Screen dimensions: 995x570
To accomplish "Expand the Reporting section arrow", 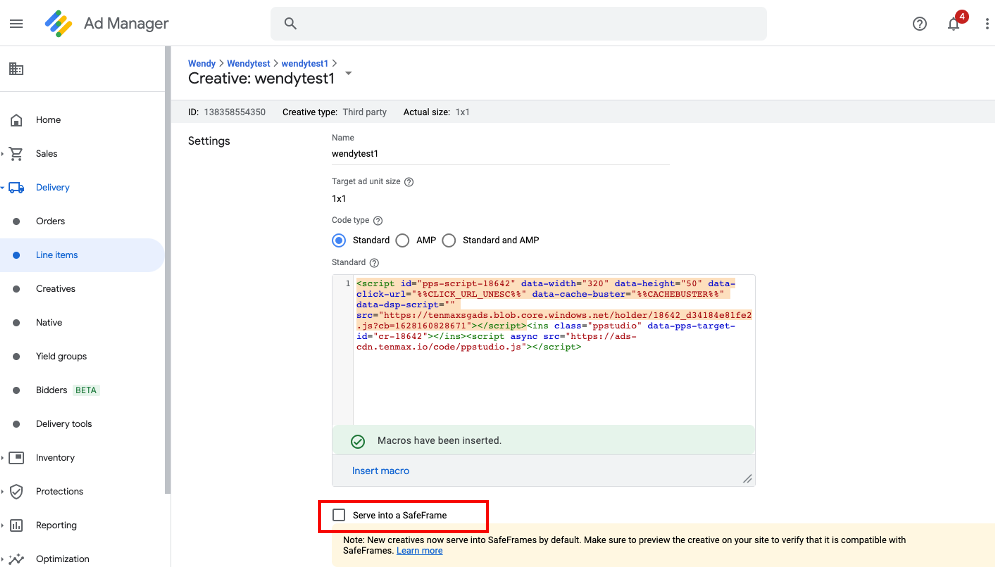I will point(3,525).
